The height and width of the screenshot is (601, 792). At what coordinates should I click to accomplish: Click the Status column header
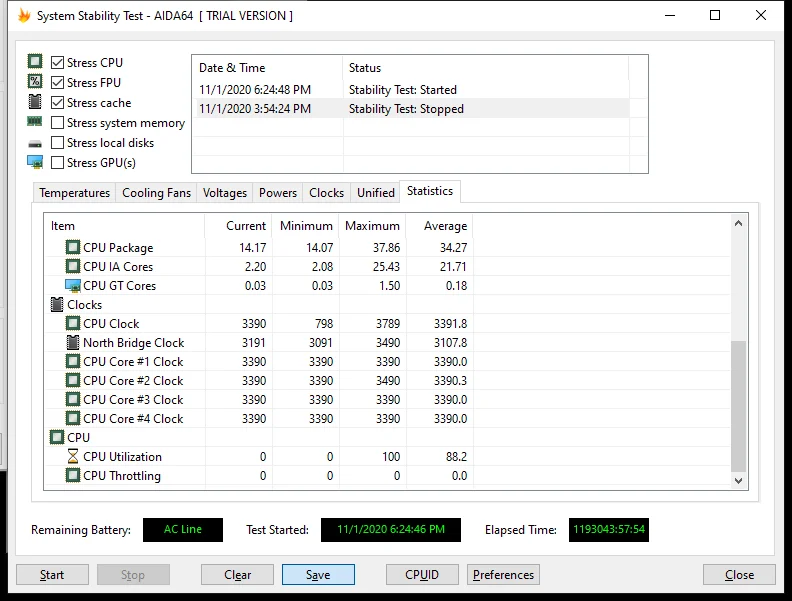pyautogui.click(x=486, y=68)
